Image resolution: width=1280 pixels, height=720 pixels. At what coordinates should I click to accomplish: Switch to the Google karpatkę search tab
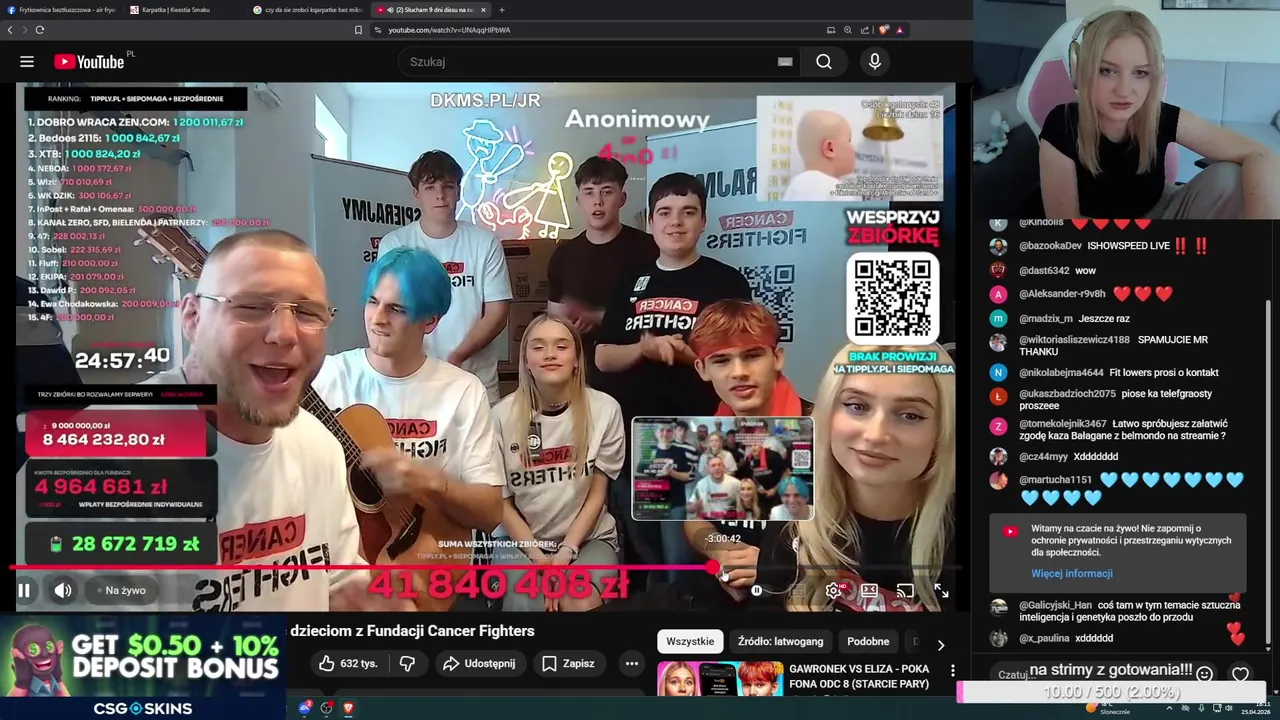[x=308, y=10]
